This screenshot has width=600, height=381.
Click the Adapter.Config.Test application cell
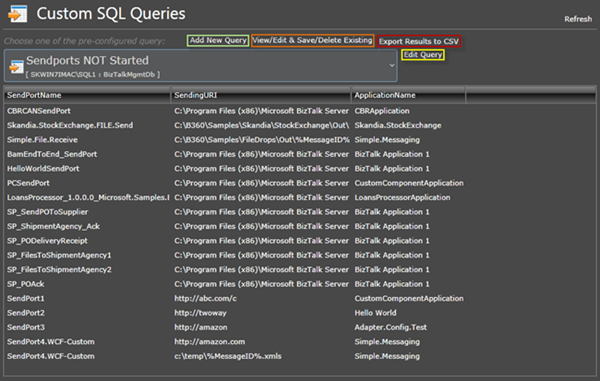(391, 327)
